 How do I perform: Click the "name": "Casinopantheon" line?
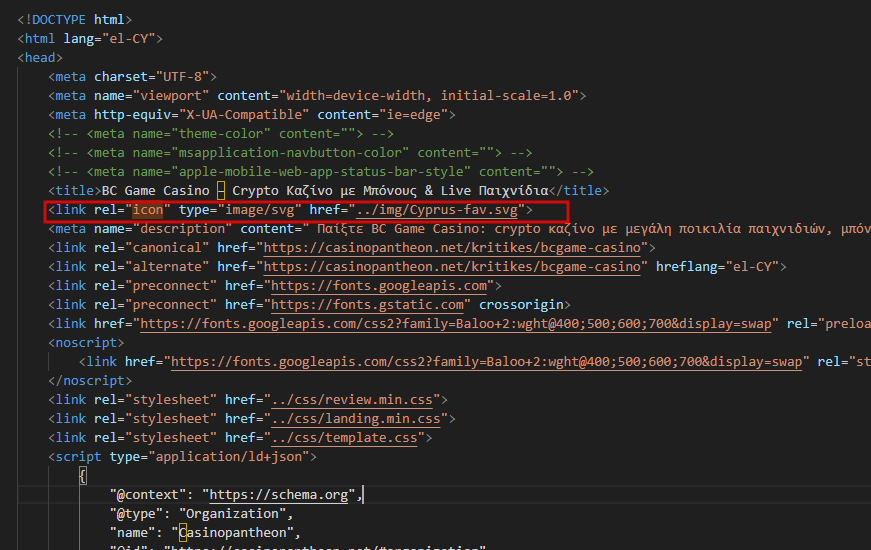(x=205, y=533)
